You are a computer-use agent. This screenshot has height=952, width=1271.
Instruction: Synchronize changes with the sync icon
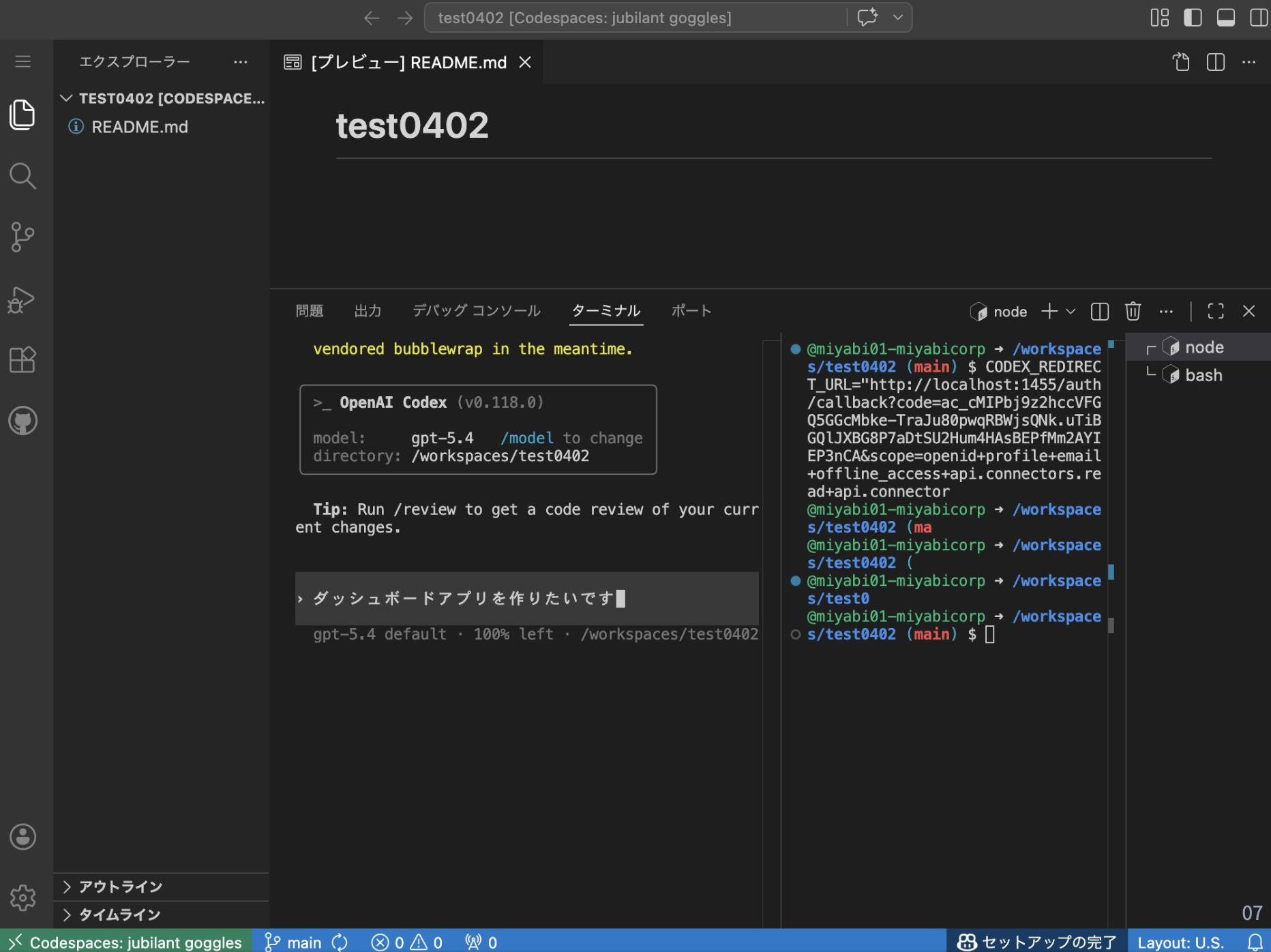pyautogui.click(x=340, y=942)
